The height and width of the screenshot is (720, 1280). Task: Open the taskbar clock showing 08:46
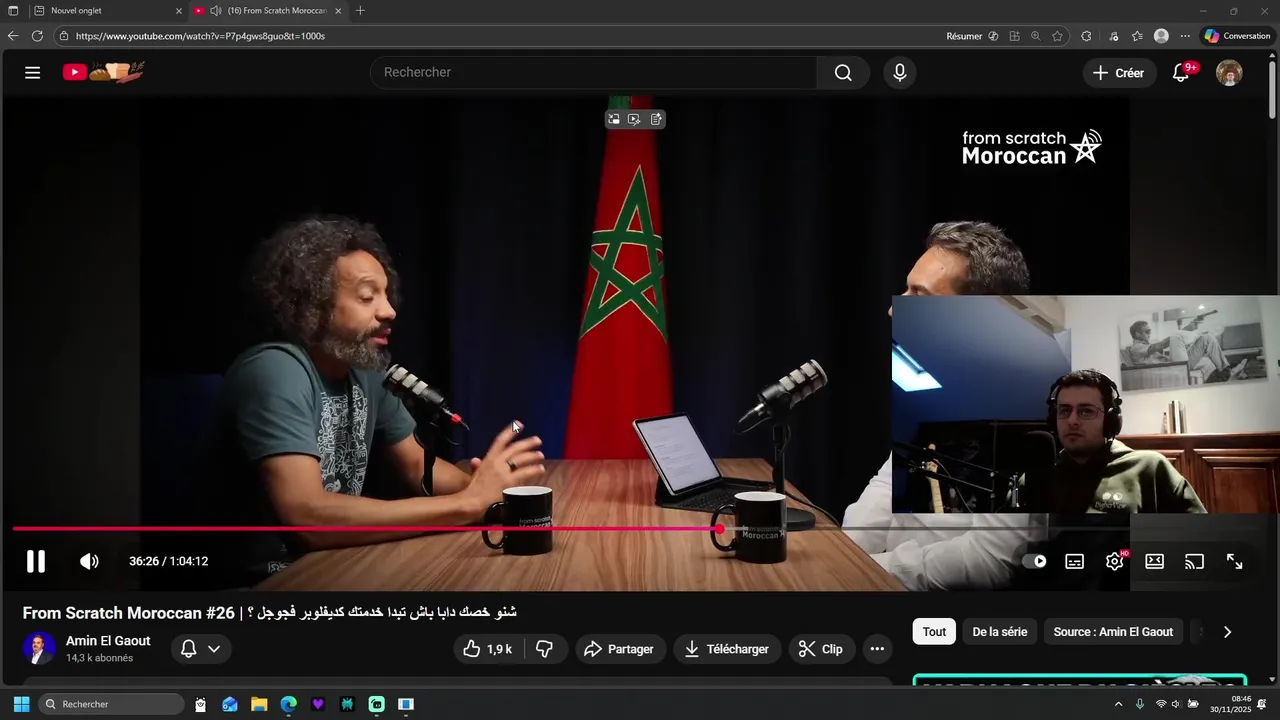point(1231,704)
